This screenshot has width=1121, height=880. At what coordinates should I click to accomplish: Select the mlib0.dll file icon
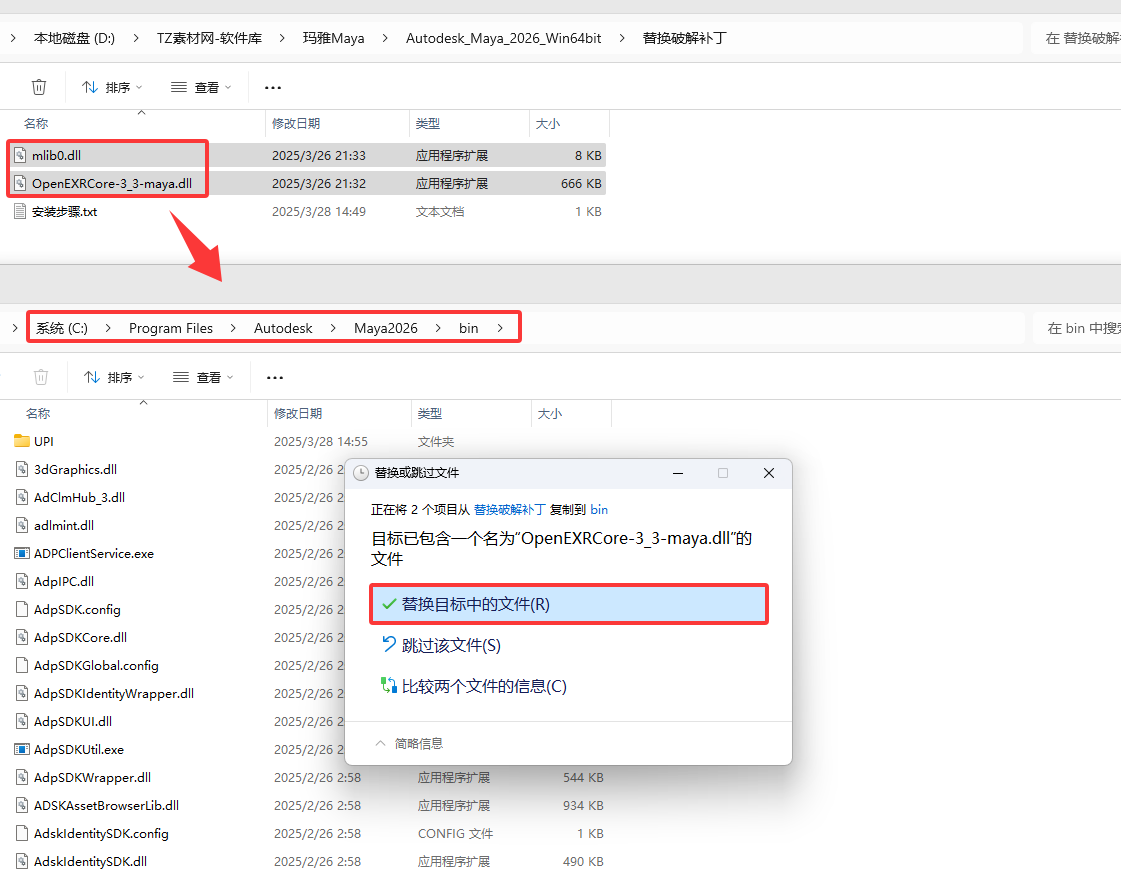20,155
